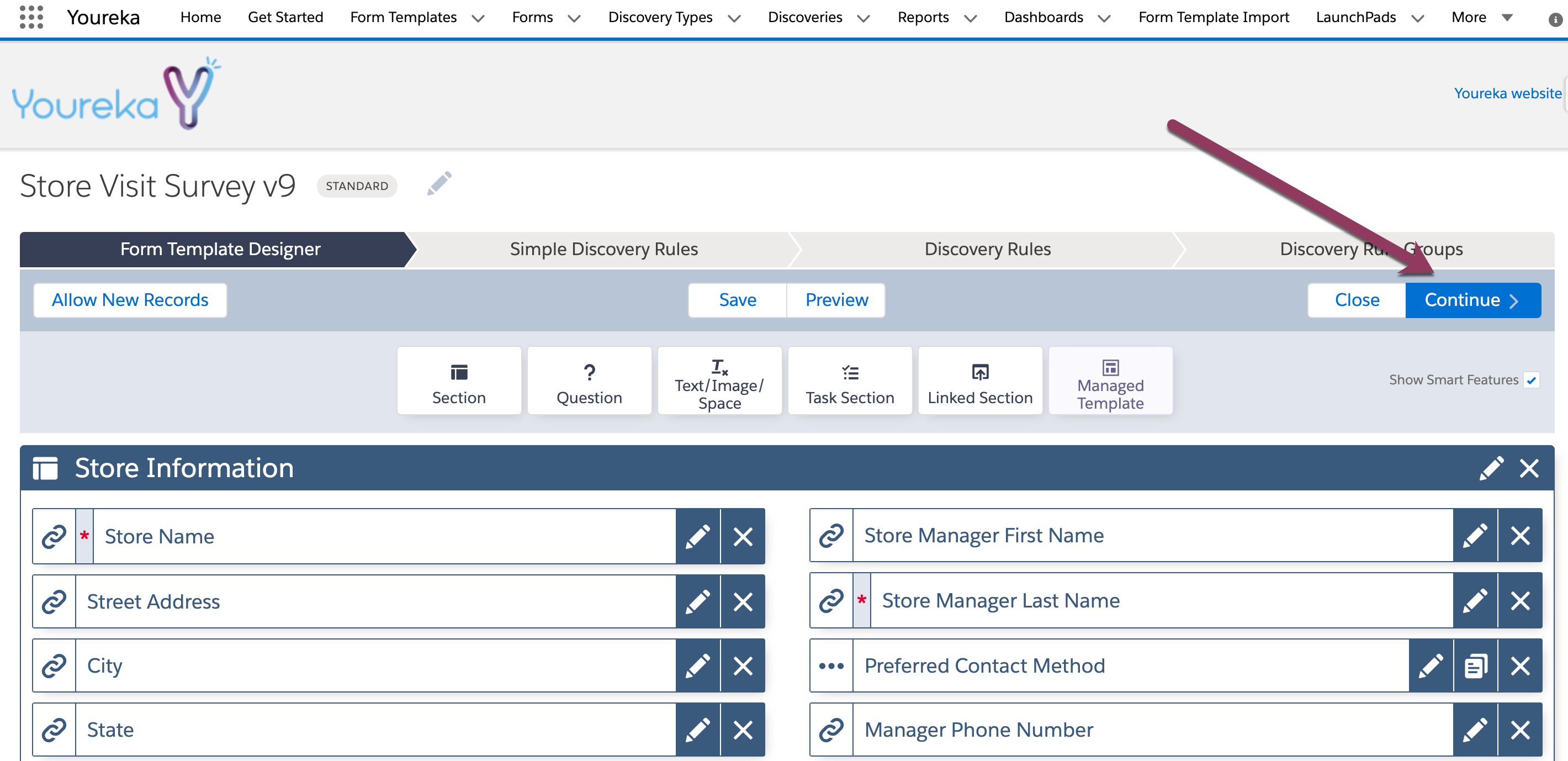
Task: Add a new Question element
Action: [x=589, y=380]
